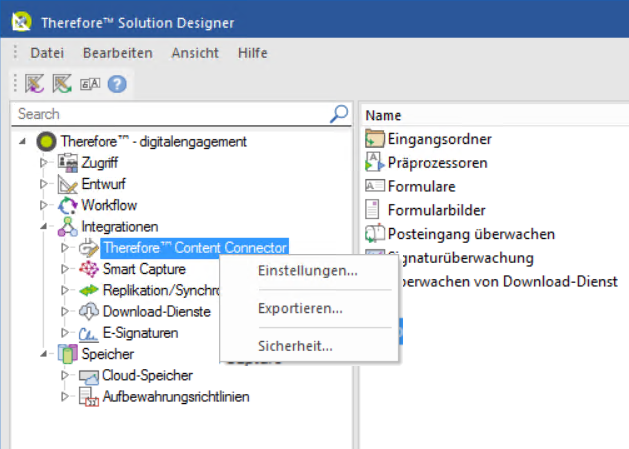This screenshot has height=449, width=629.
Task: Select the Entwurf tree item
Action: 103,184
